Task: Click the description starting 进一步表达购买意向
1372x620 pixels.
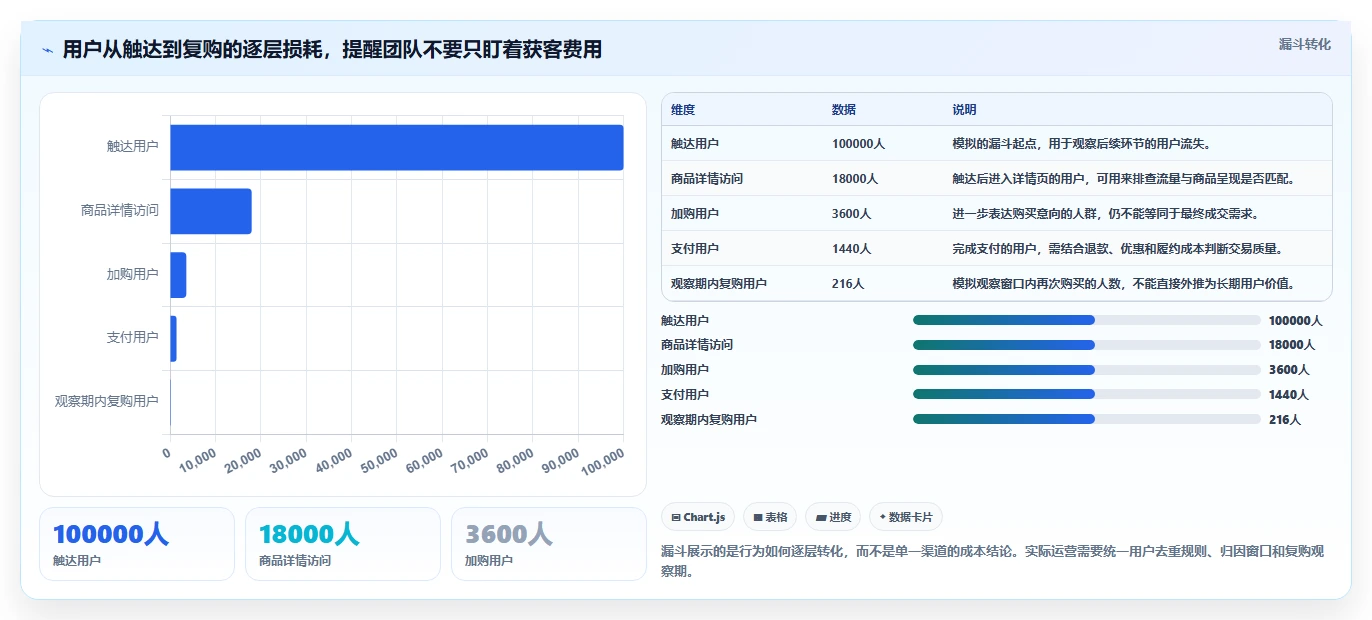Action: [1105, 214]
